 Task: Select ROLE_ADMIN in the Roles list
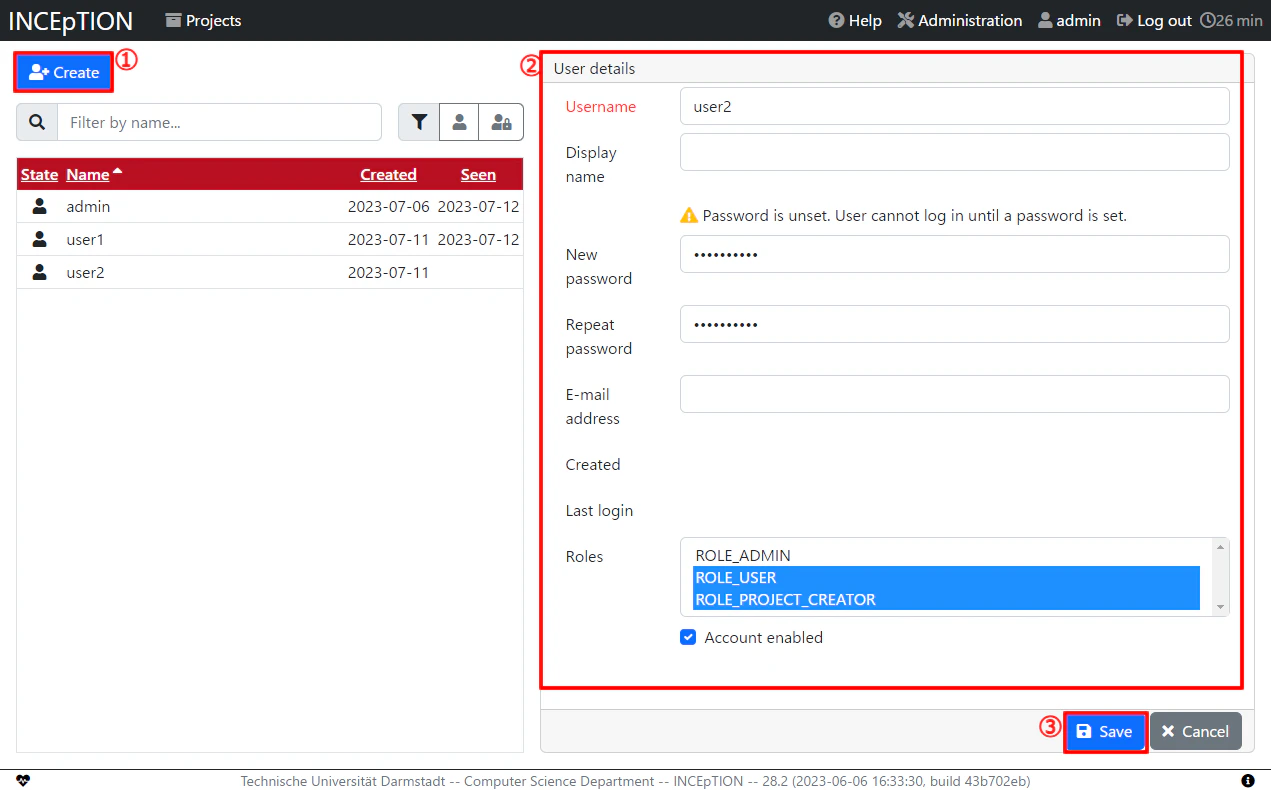click(946, 555)
